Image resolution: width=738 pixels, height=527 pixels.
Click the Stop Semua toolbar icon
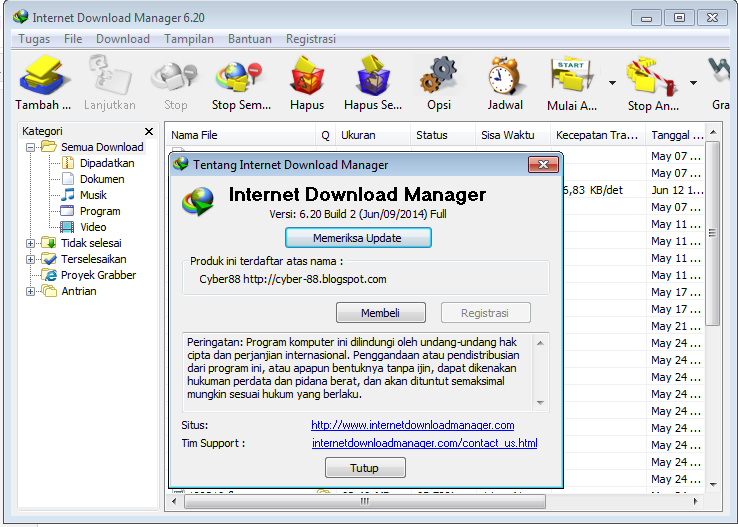[240, 77]
